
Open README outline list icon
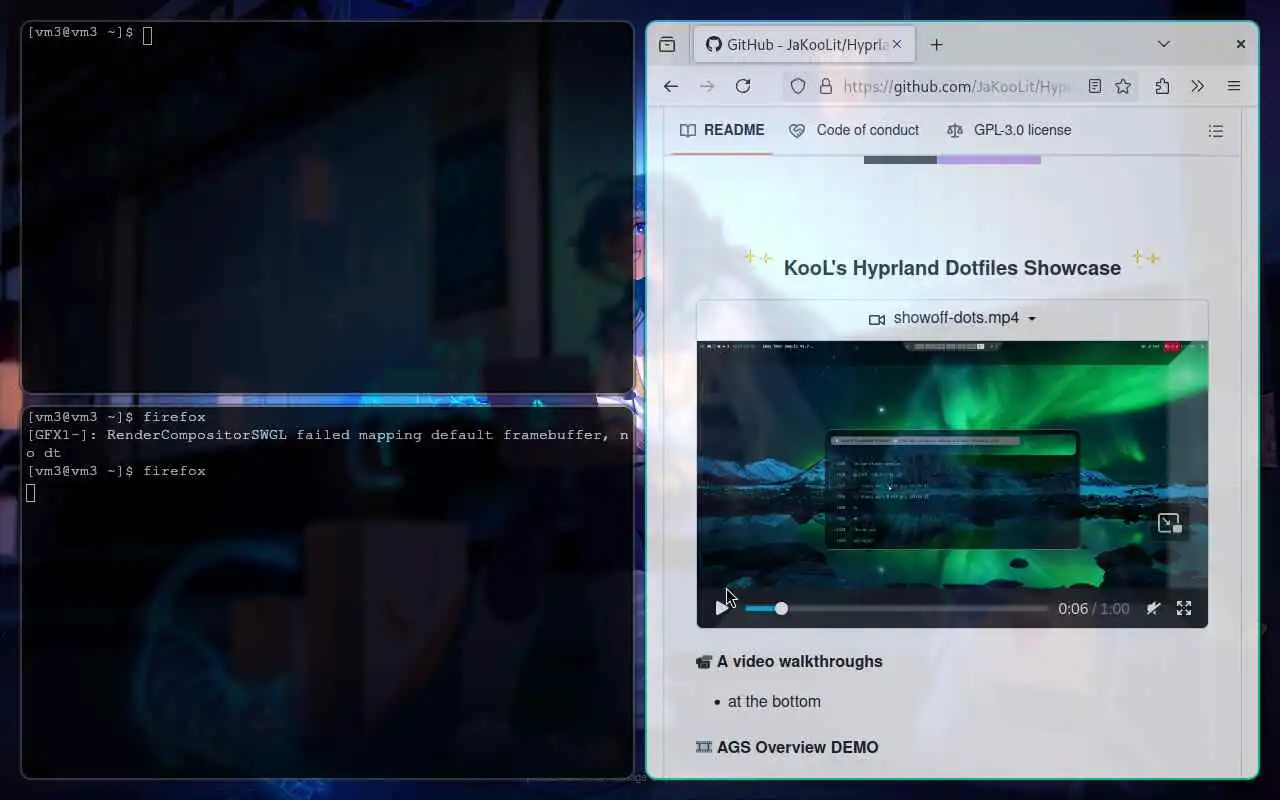[x=1216, y=131]
